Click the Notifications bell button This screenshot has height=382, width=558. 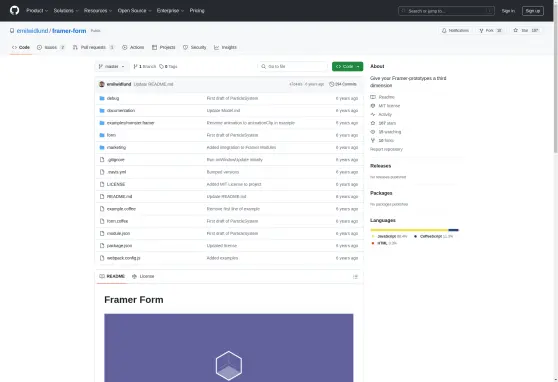coord(455,31)
